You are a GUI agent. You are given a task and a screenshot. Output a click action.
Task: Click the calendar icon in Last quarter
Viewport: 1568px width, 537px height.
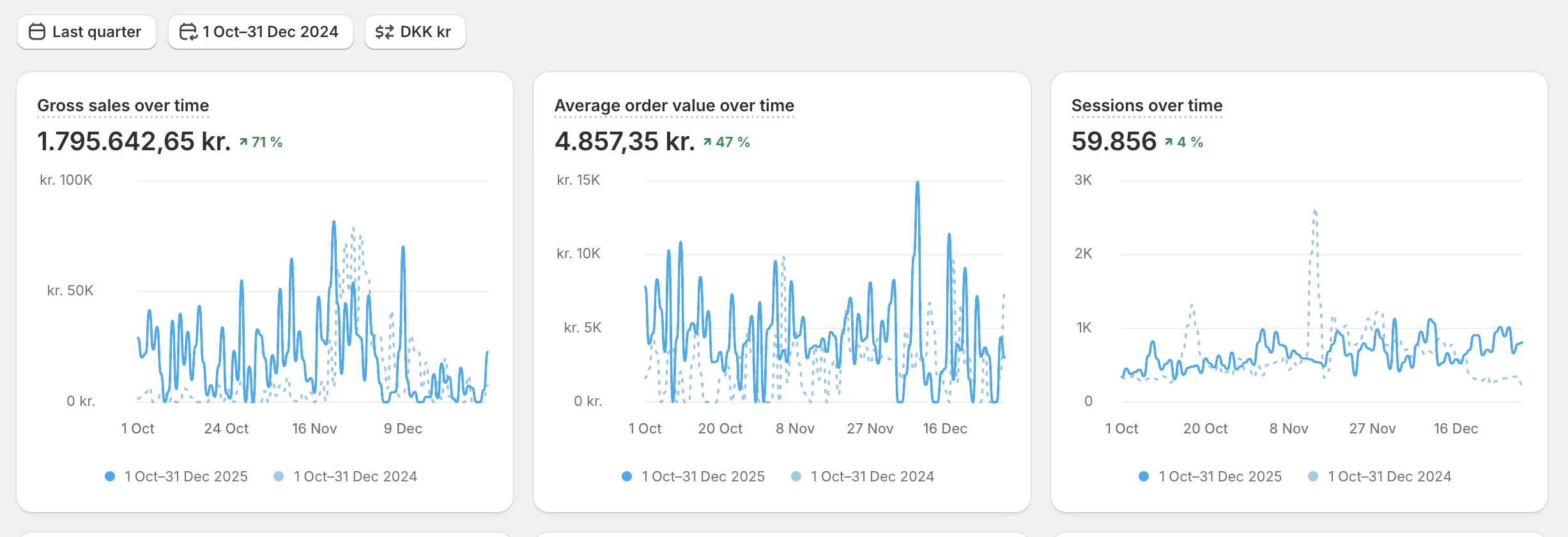tap(37, 32)
